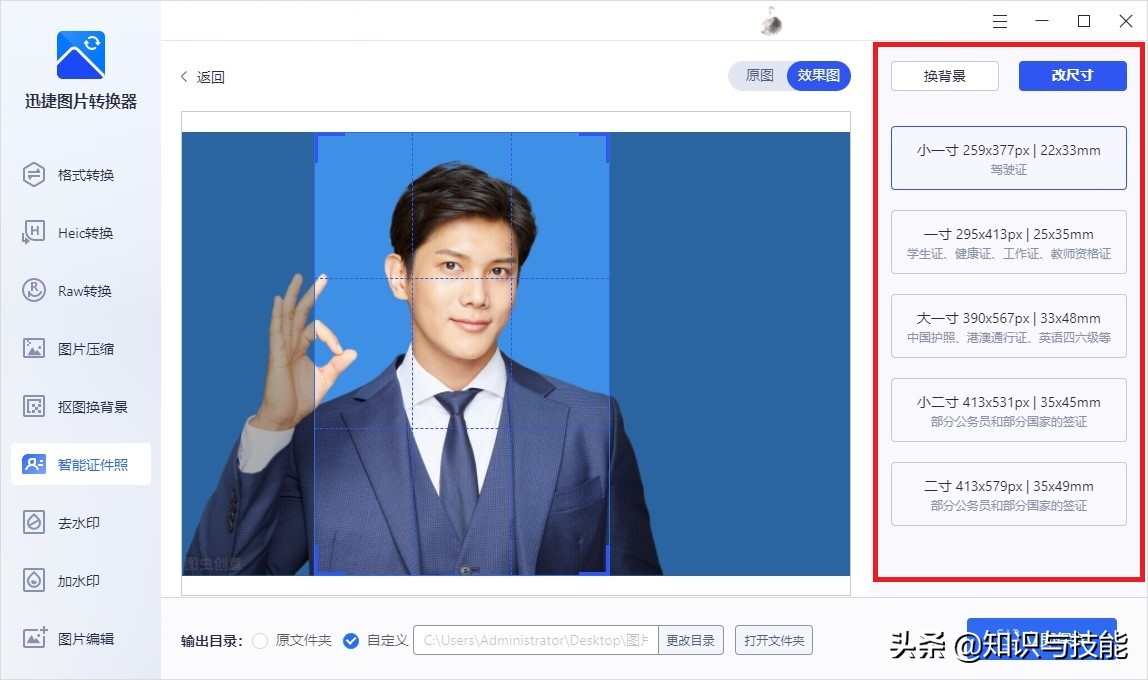Viewport: 1148px width, 680px height.
Task: Select the 自定义 output radio button
Action: (x=351, y=640)
